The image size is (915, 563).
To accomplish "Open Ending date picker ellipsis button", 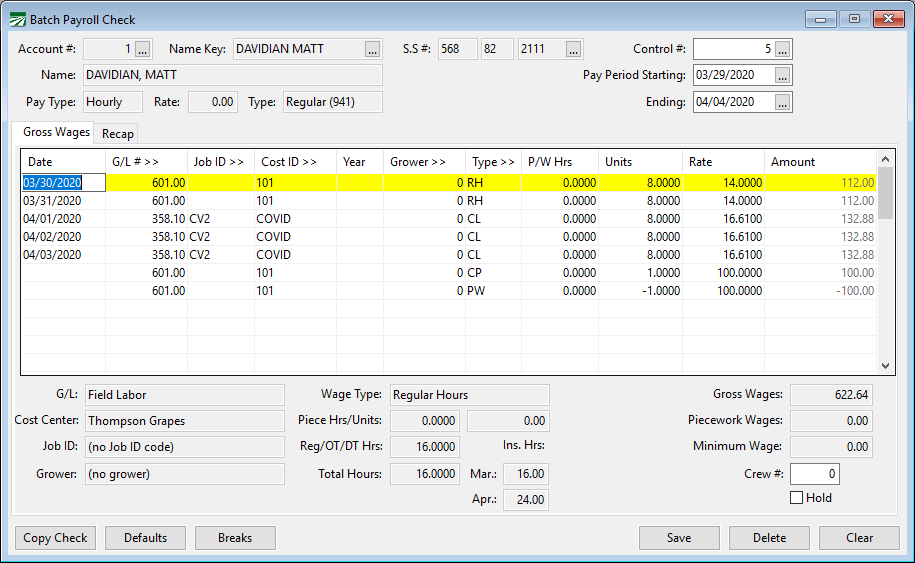I will [783, 102].
